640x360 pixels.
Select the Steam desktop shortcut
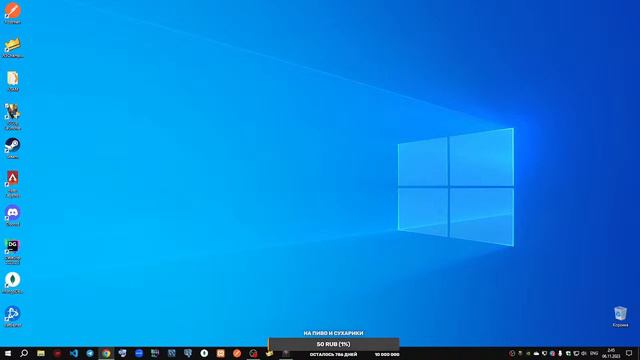coord(13,148)
